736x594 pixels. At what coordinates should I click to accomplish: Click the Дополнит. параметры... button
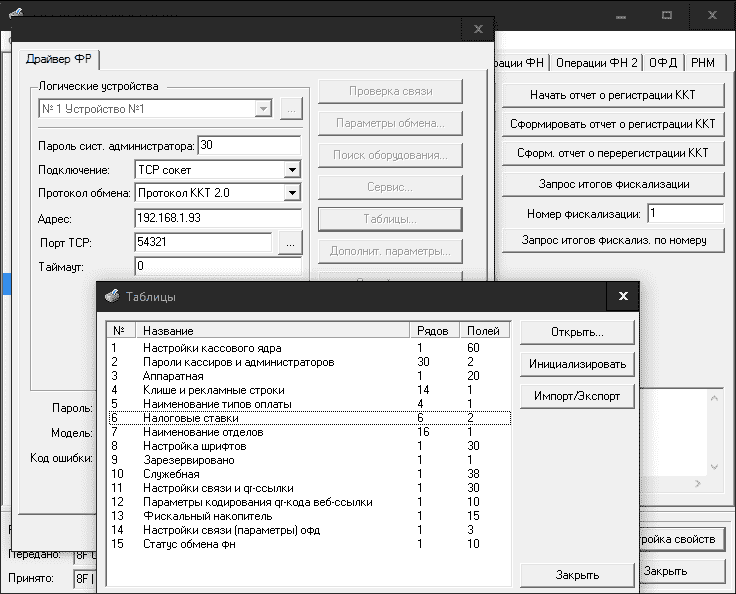point(390,251)
